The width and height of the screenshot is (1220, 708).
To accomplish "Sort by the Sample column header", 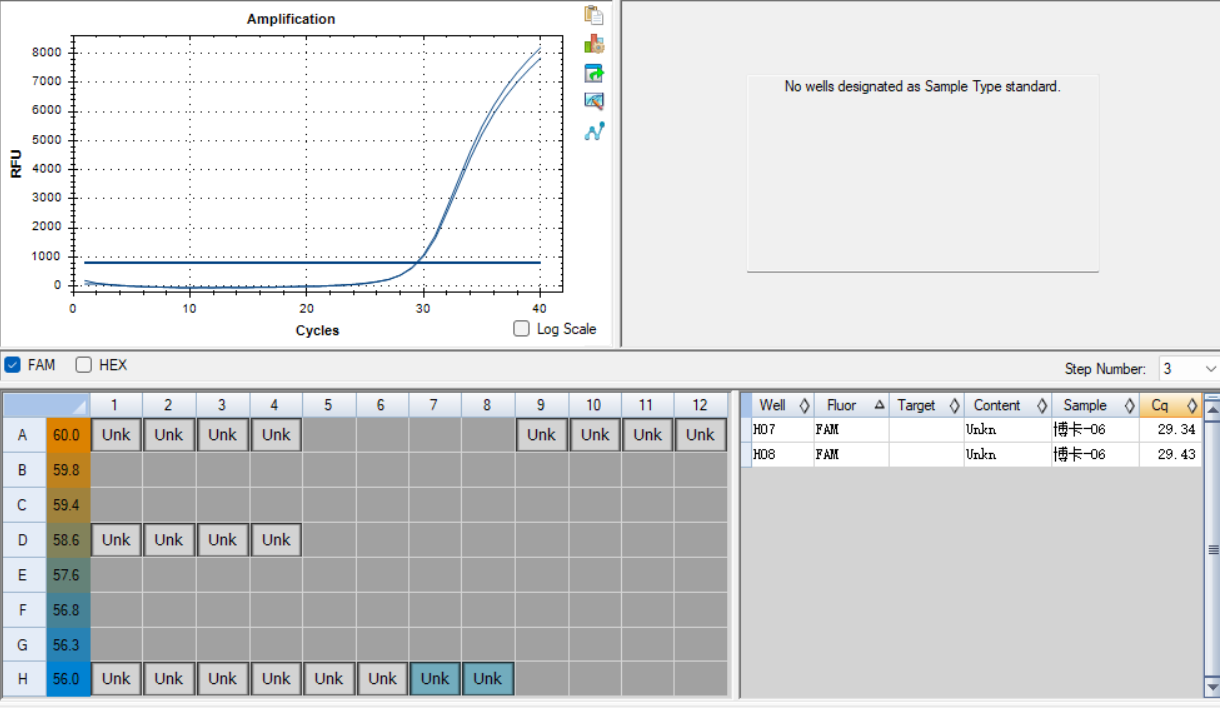I will point(1095,405).
